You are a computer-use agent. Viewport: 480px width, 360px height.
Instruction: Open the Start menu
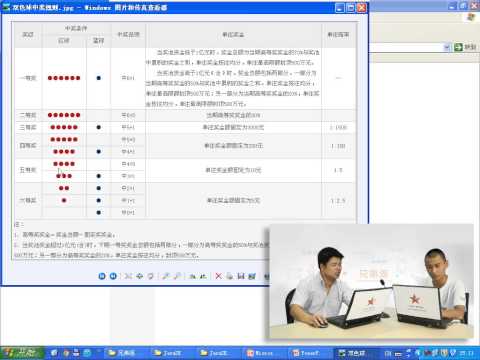click(x=22, y=353)
